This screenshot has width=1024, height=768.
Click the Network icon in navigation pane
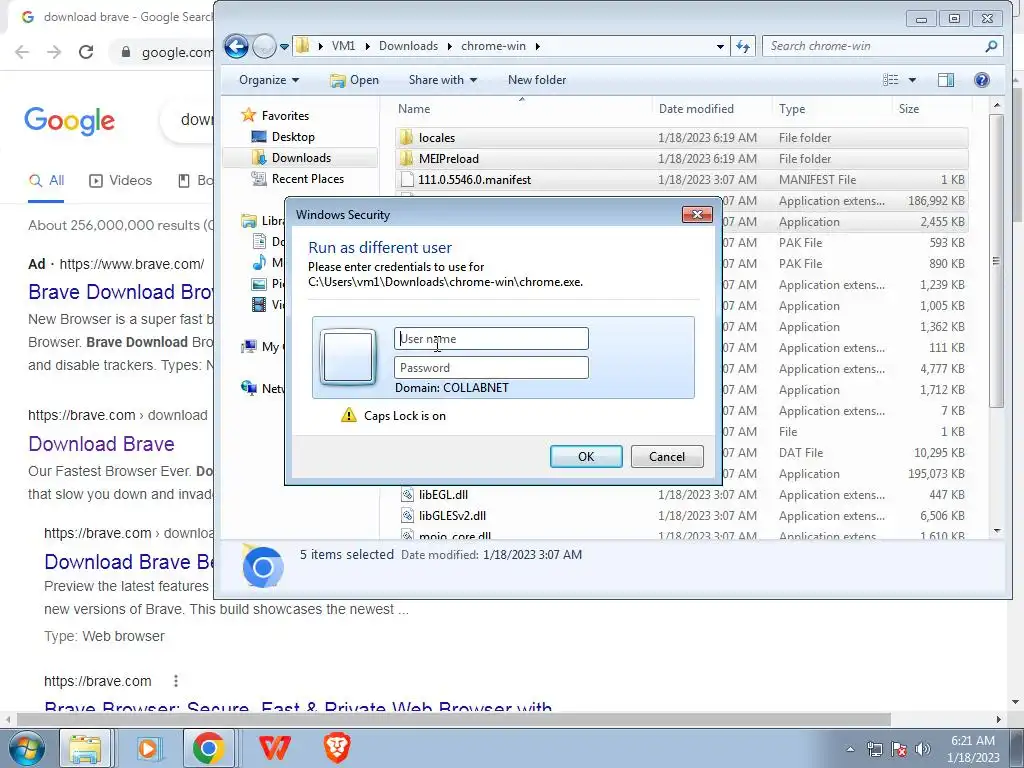249,388
